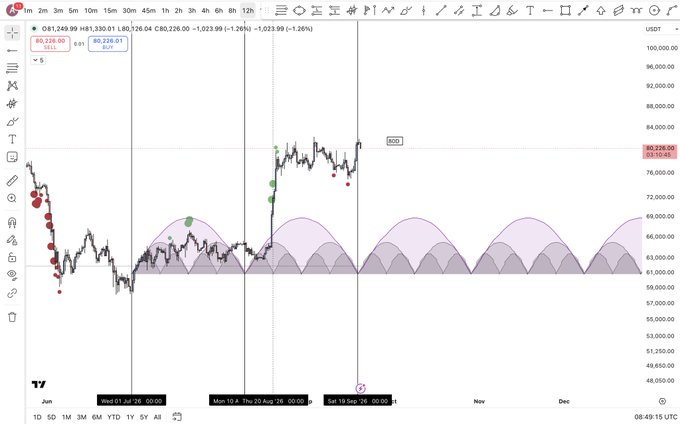
Task: Click the 80D label on chart
Action: point(394,141)
